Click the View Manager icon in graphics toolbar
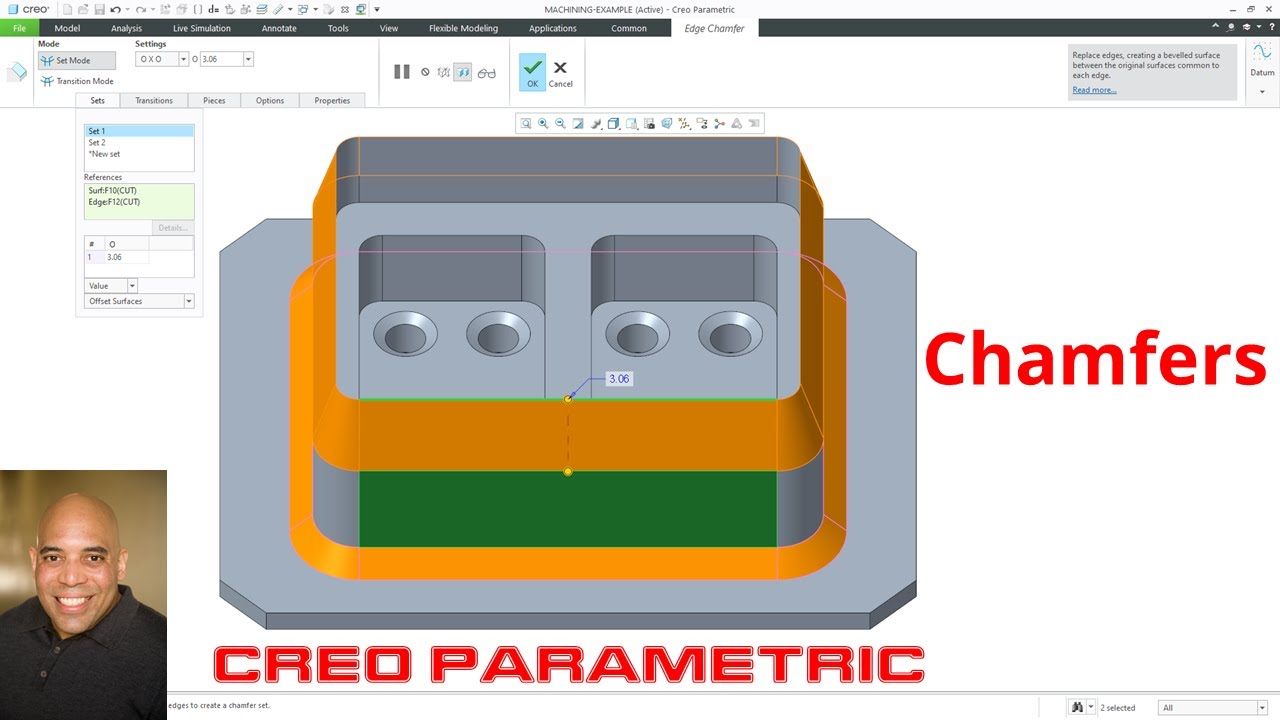This screenshot has height=720, width=1280. point(649,124)
